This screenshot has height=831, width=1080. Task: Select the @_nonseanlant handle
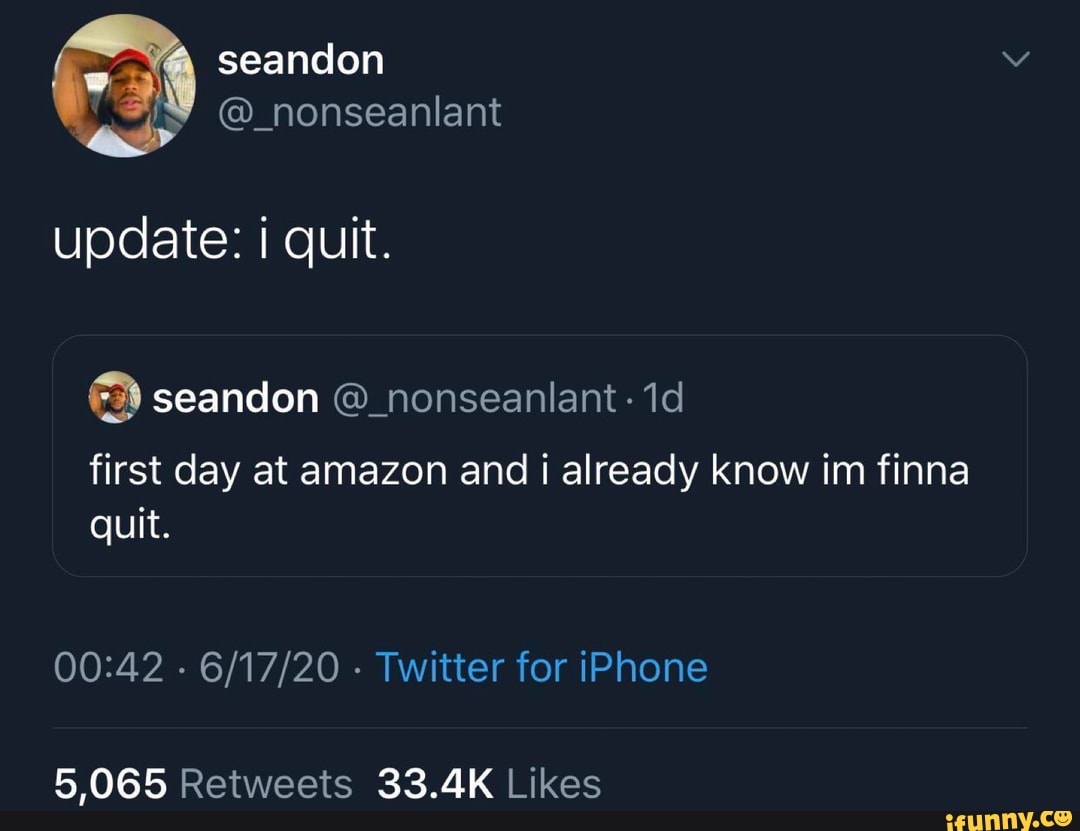(x=358, y=112)
